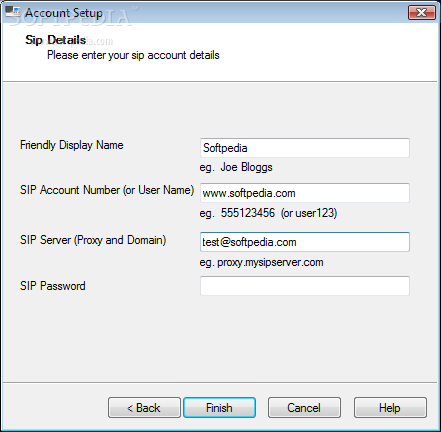Image resolution: width=441 pixels, height=432 pixels.
Task: Close the Account Setup dialog
Action: [x=422, y=13]
